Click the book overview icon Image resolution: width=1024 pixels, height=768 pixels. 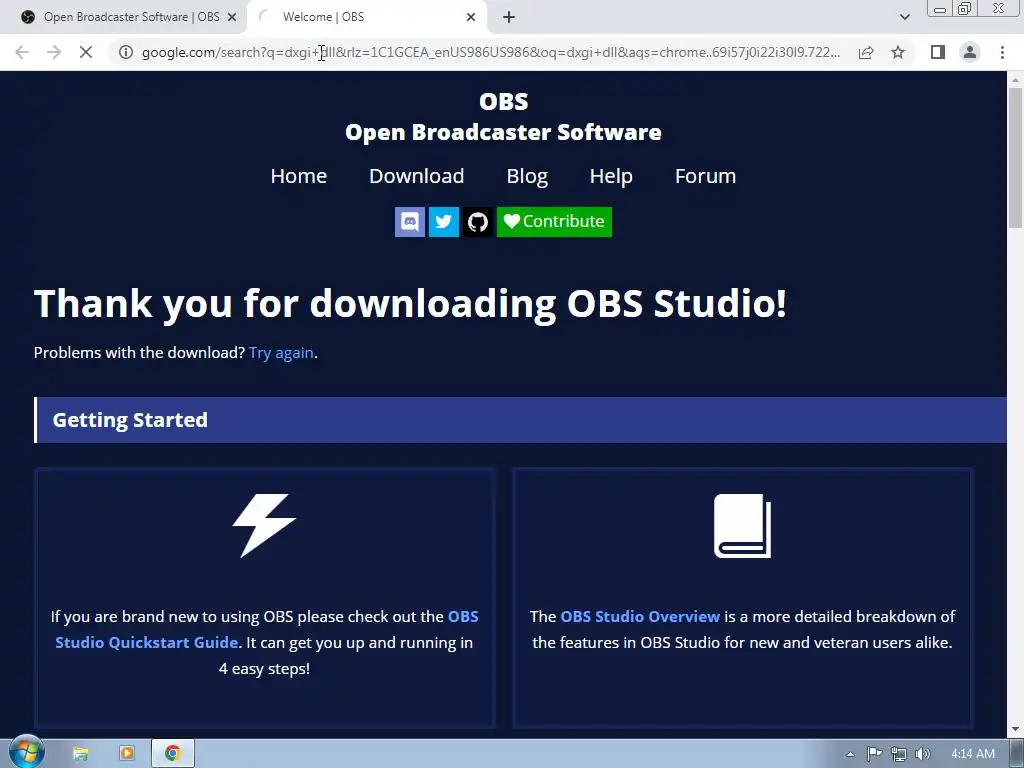pos(743,526)
